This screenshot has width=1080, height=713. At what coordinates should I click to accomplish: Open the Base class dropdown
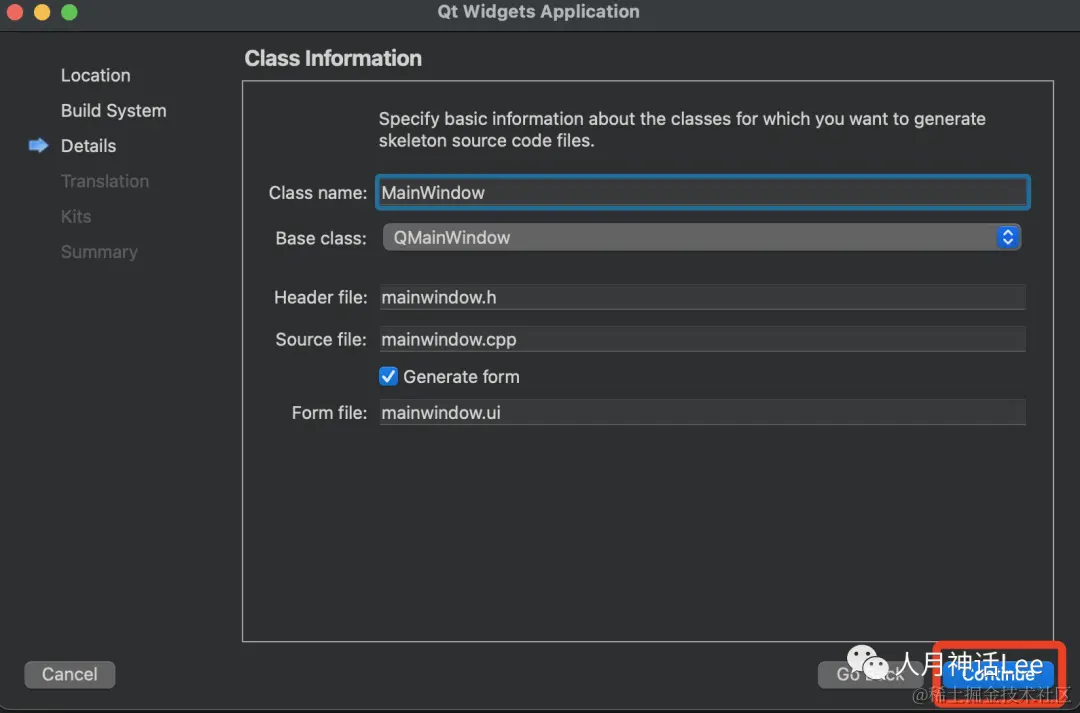pyautogui.click(x=701, y=237)
